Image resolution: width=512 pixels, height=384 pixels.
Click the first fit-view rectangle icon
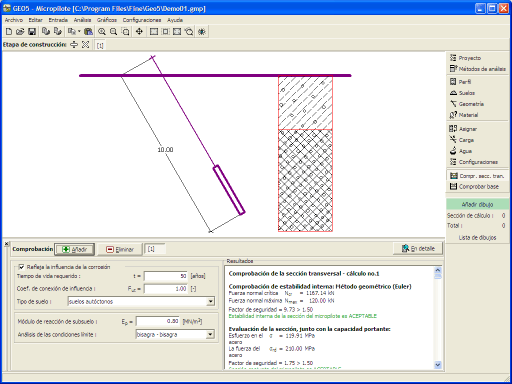(154, 32)
